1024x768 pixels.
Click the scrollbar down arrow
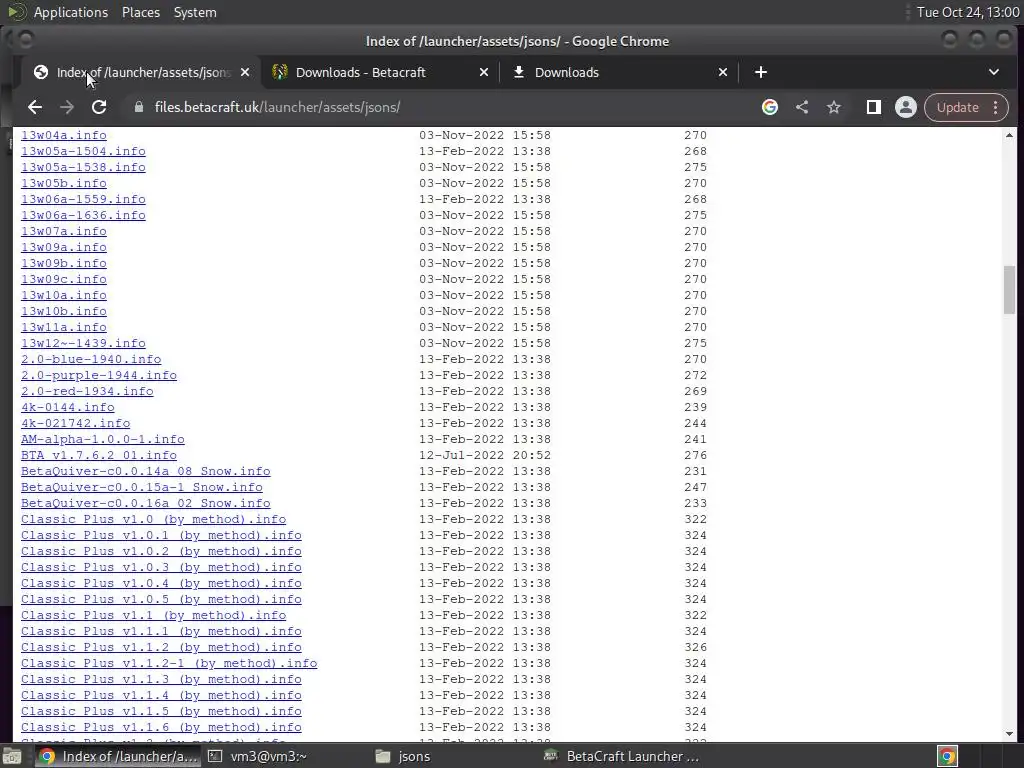1010,735
